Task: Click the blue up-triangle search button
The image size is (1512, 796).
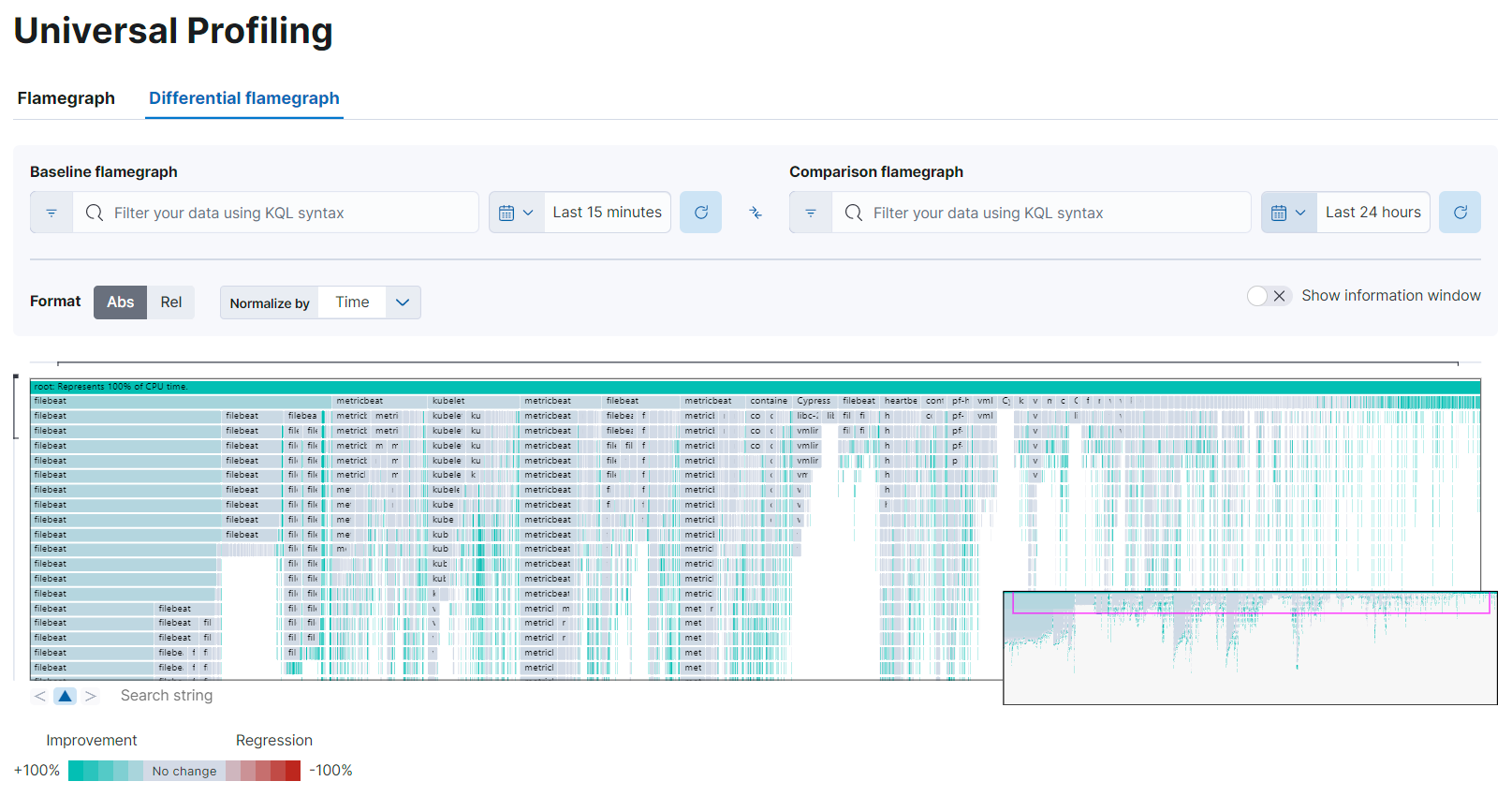Action: (x=65, y=696)
